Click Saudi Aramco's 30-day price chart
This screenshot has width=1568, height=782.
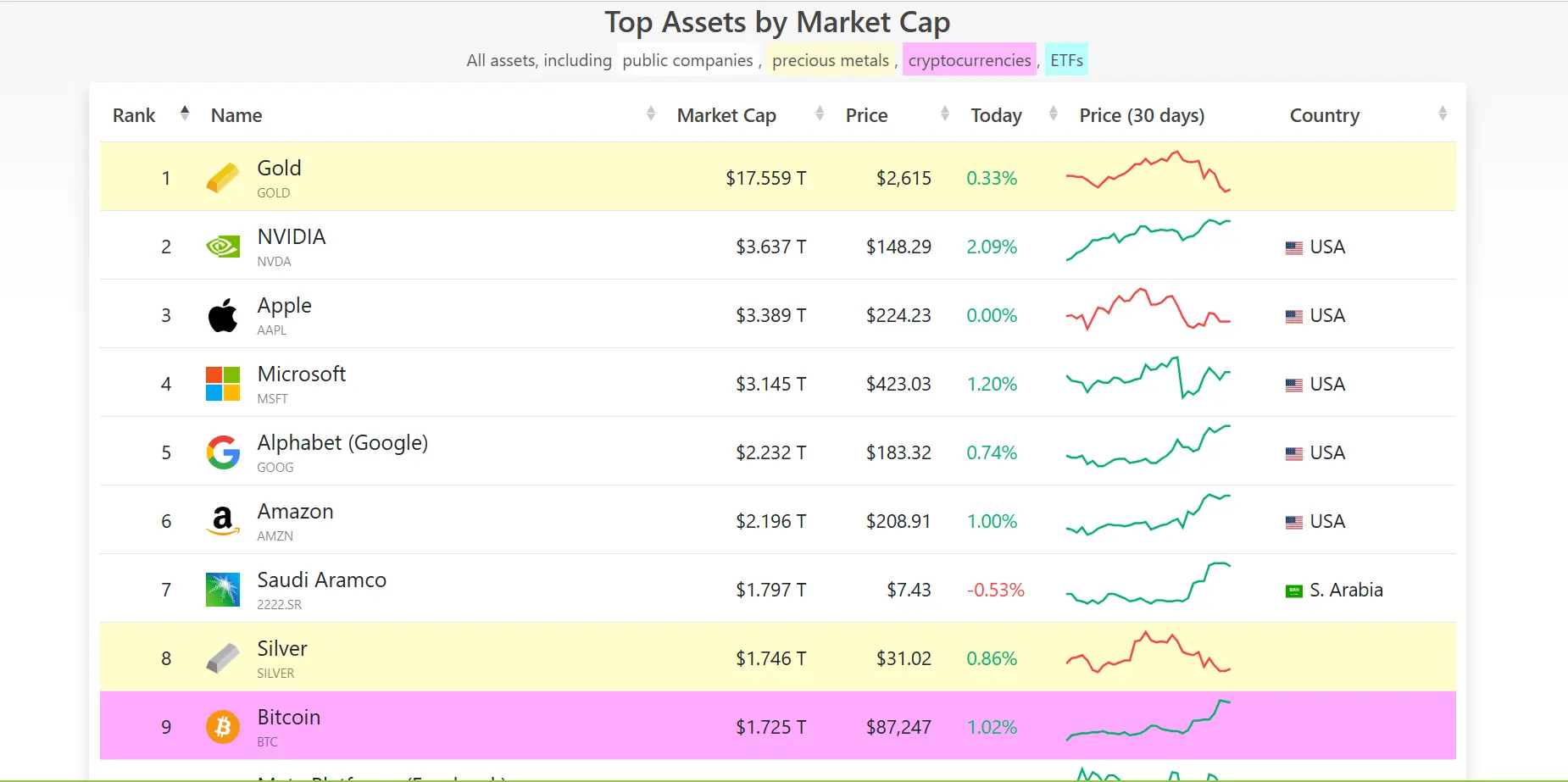tap(1148, 584)
